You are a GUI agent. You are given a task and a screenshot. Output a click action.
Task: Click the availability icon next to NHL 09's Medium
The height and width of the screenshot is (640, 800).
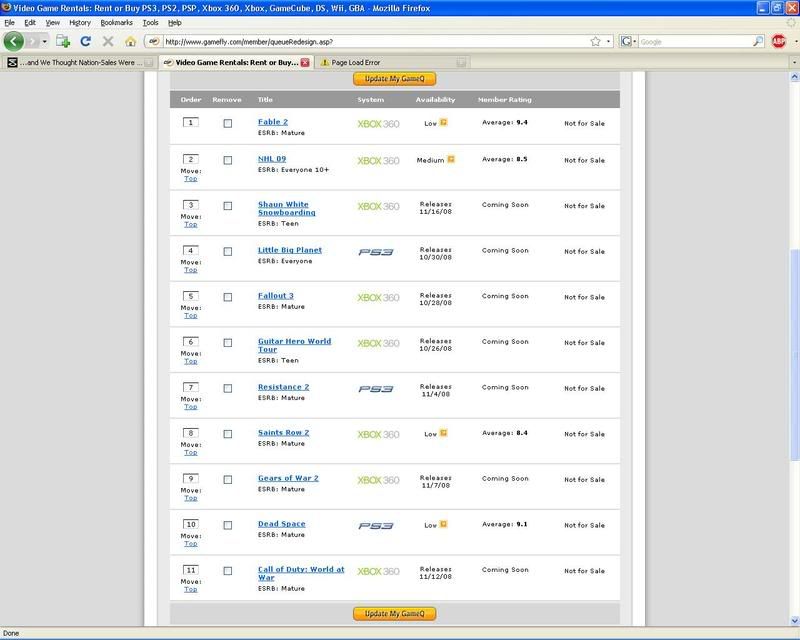pyautogui.click(x=451, y=159)
